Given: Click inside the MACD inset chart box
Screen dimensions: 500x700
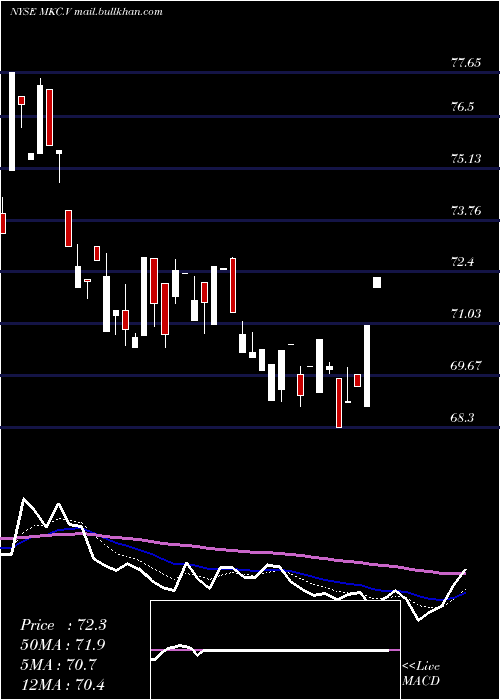Looking at the screenshot, I should [x=275, y=650].
